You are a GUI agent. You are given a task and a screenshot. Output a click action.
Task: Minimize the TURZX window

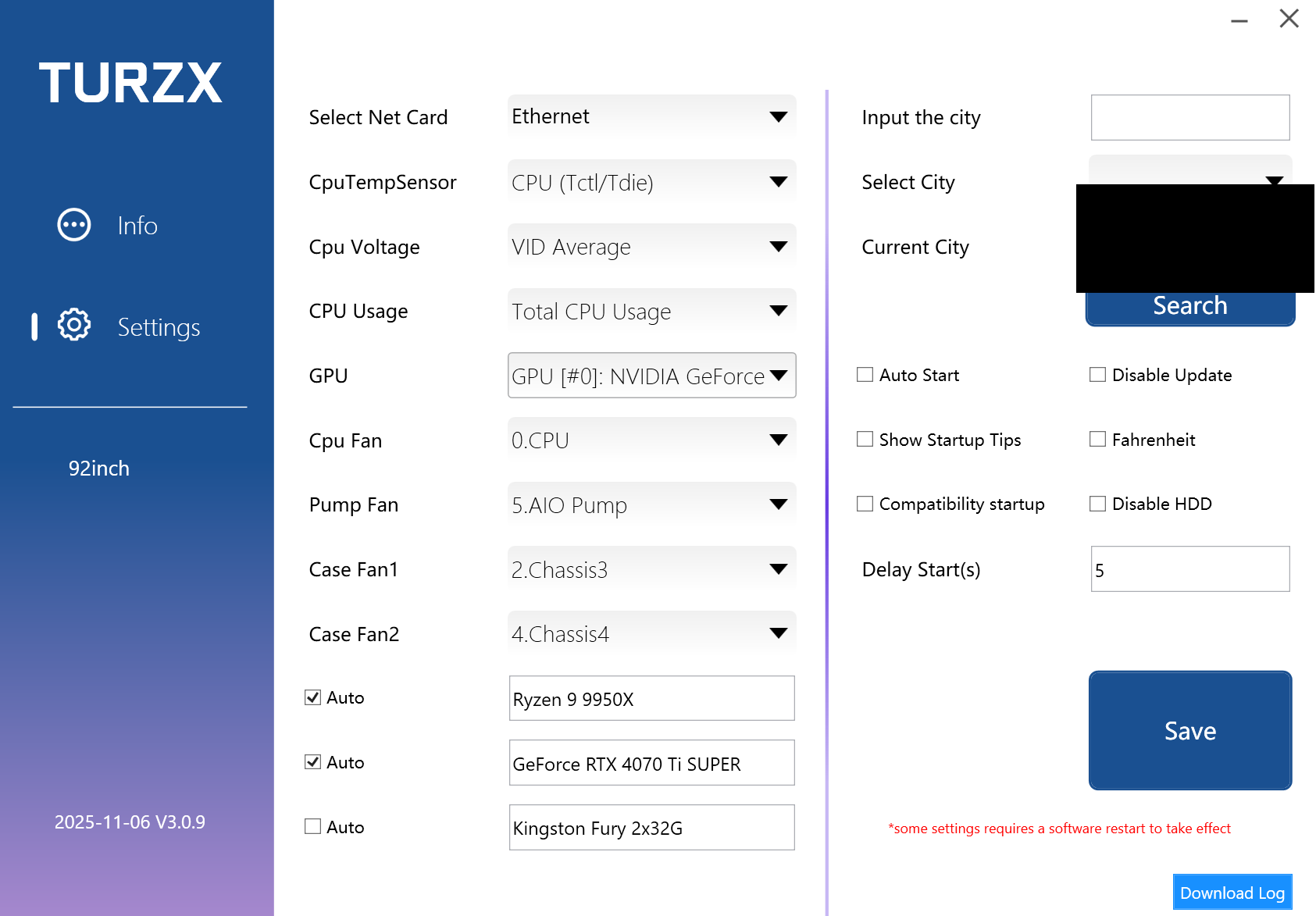(1239, 20)
